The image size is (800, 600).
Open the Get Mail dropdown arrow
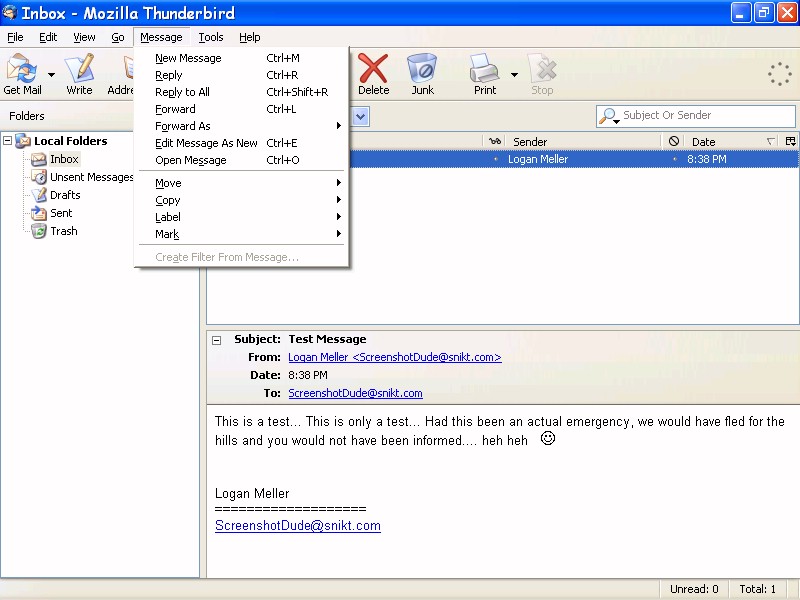pyautogui.click(x=52, y=74)
